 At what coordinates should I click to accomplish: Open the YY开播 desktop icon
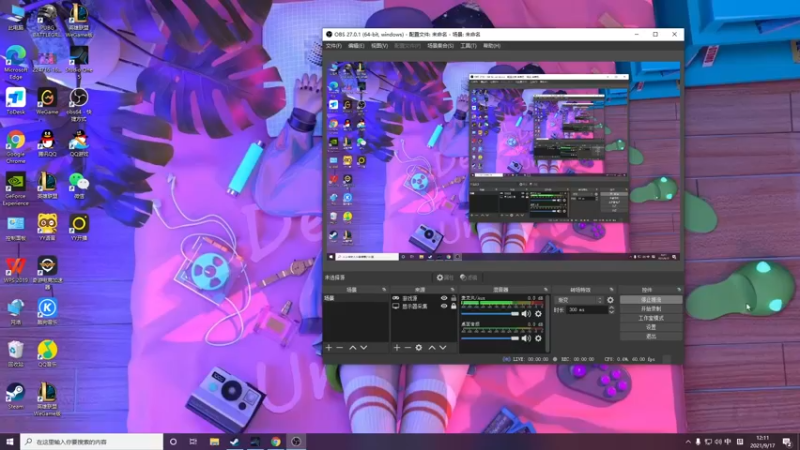click(79, 228)
